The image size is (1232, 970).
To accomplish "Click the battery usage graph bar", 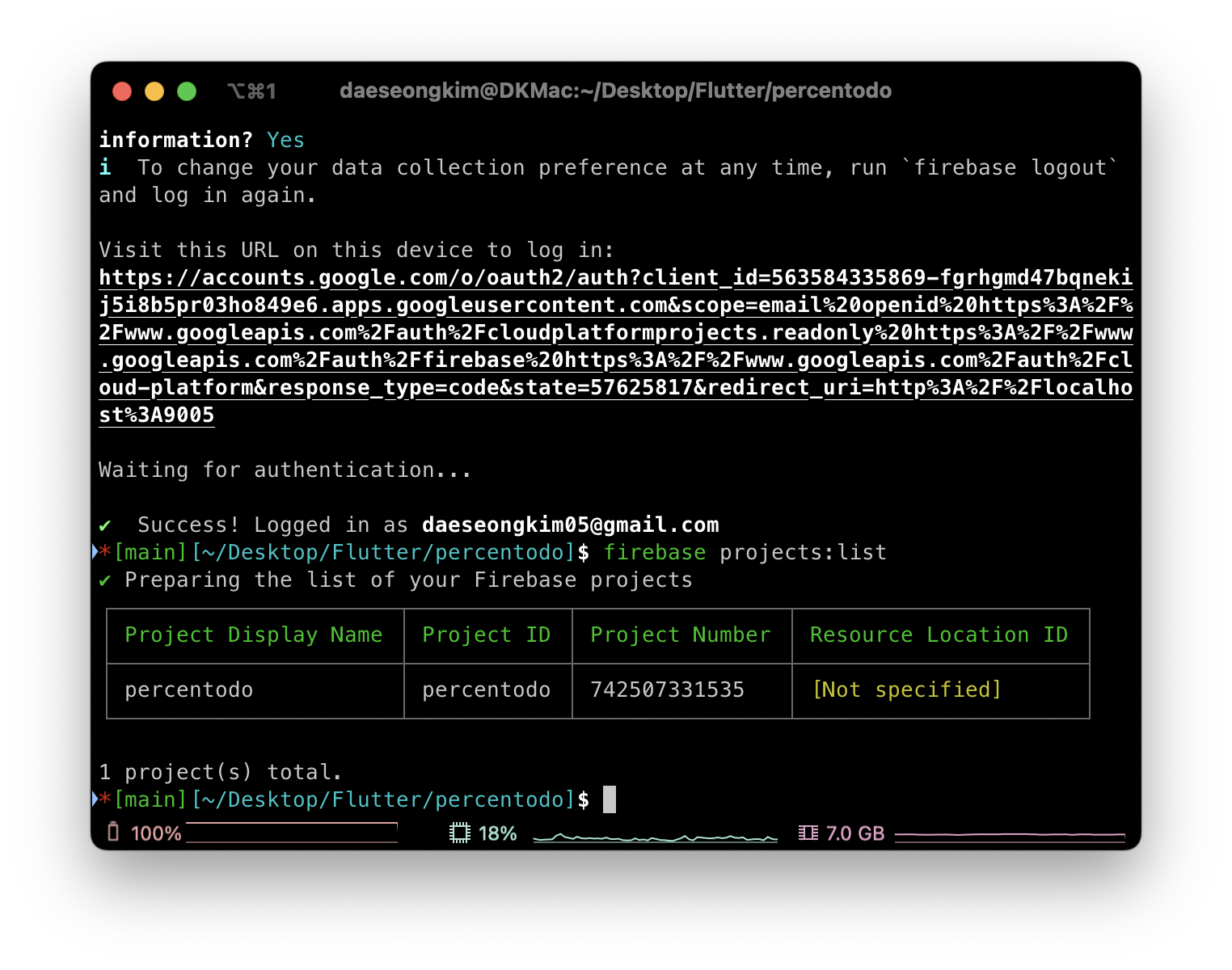I will [292, 833].
